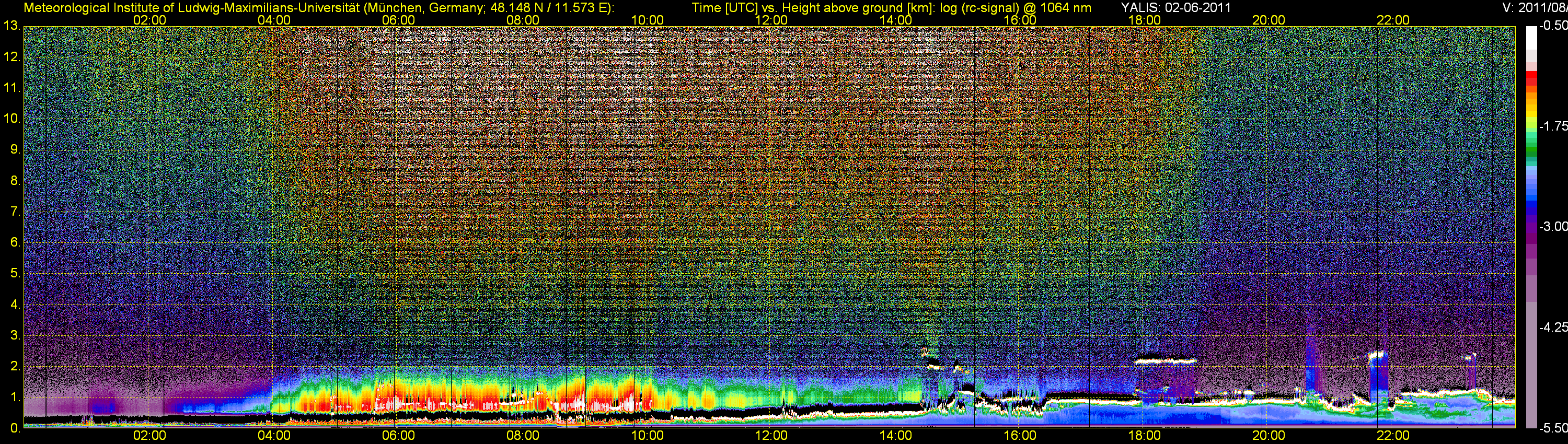The image size is (1568, 444).
Task: Click the 18:00 label on the top time axis
Action: (1144, 20)
